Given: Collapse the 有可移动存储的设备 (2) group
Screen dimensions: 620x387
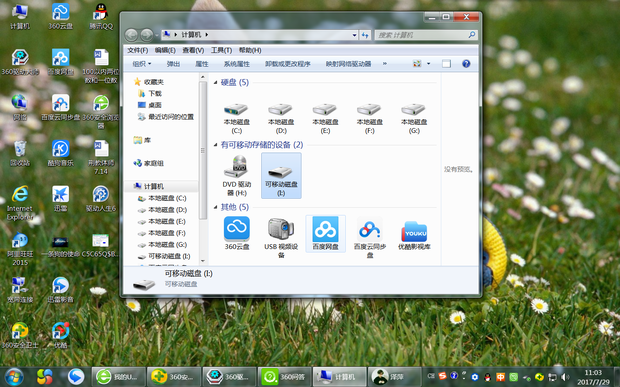Looking at the screenshot, I should point(215,145).
